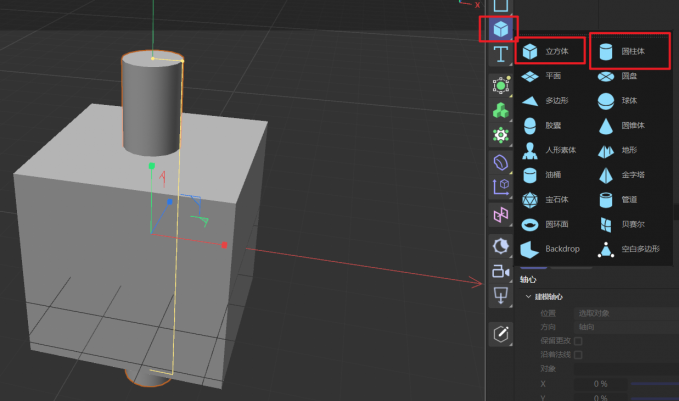Open the green stacked cubes generator tool

[x=501, y=110]
